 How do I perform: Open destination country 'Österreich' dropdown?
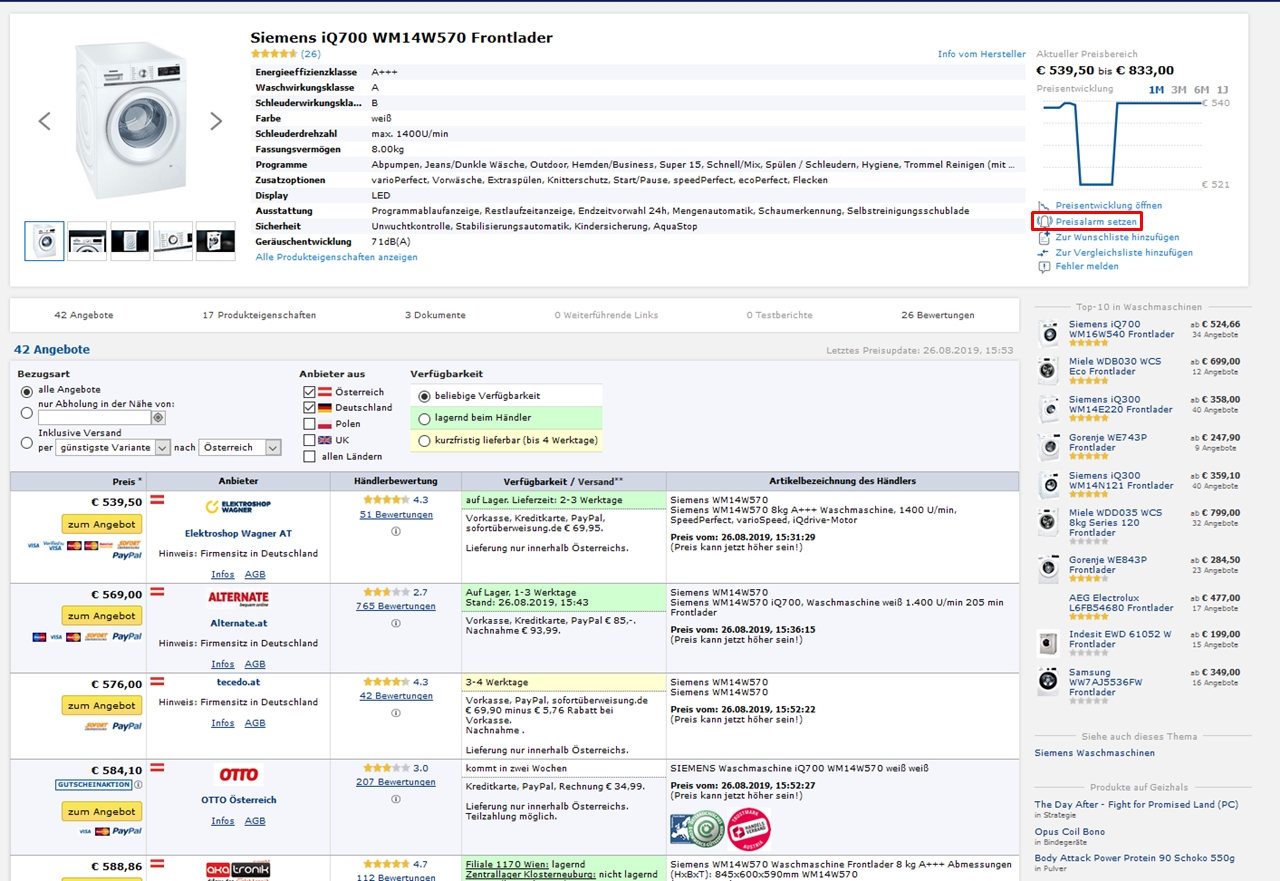[x=241, y=448]
